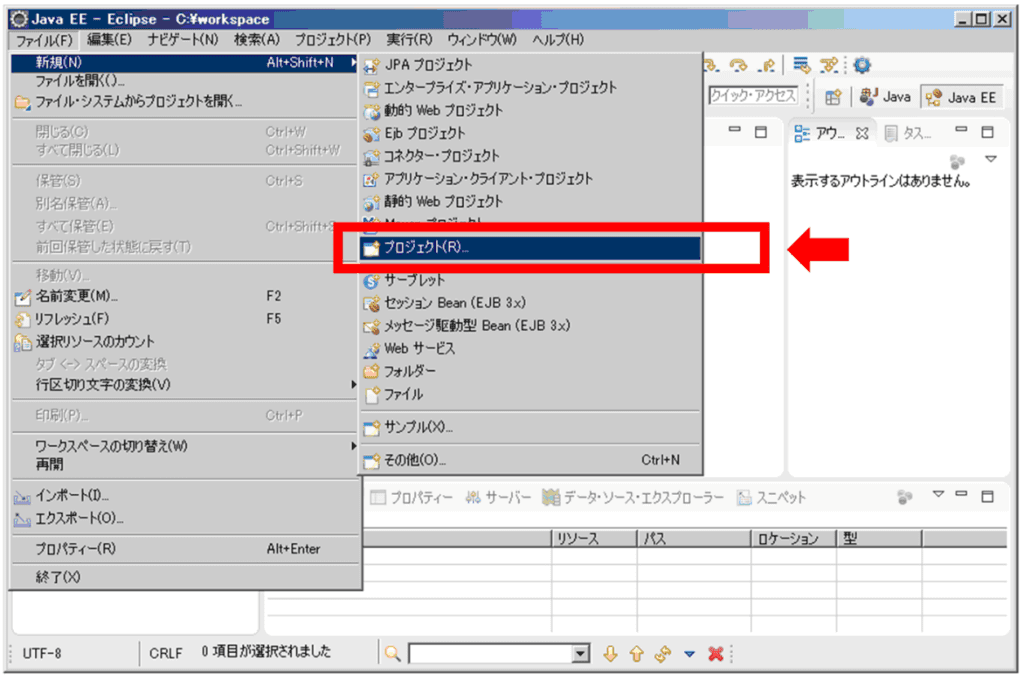Create a new サーブレット
This screenshot has width=1024, height=680.
click(x=530, y=280)
